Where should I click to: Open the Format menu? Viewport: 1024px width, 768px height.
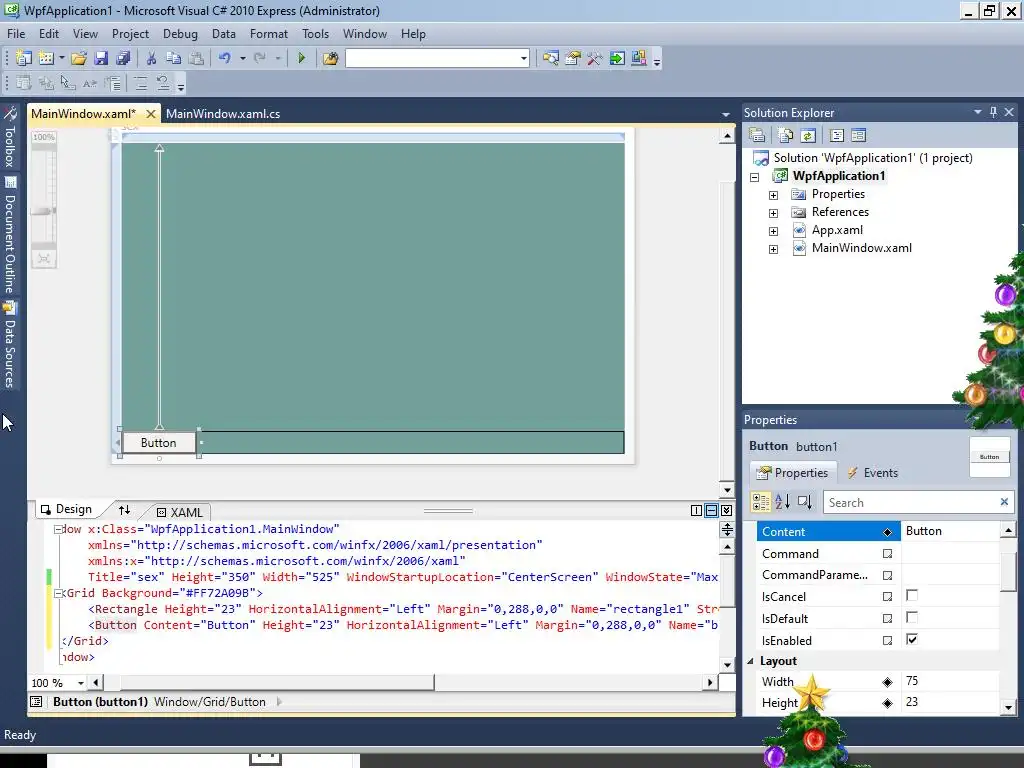[268, 34]
